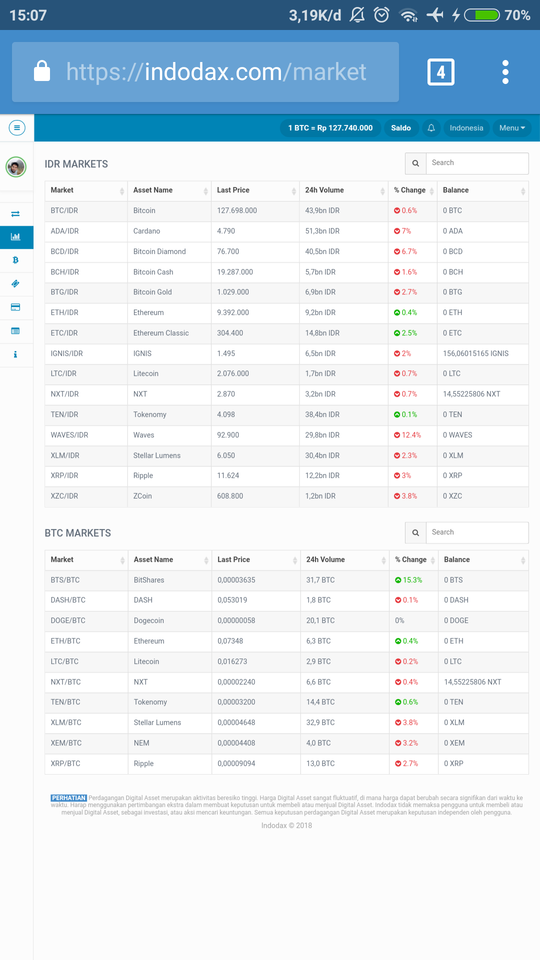The image size is (540, 960).
Task: Click the 1 BTC = Rp 127.740.000 button
Action: [x=330, y=128]
